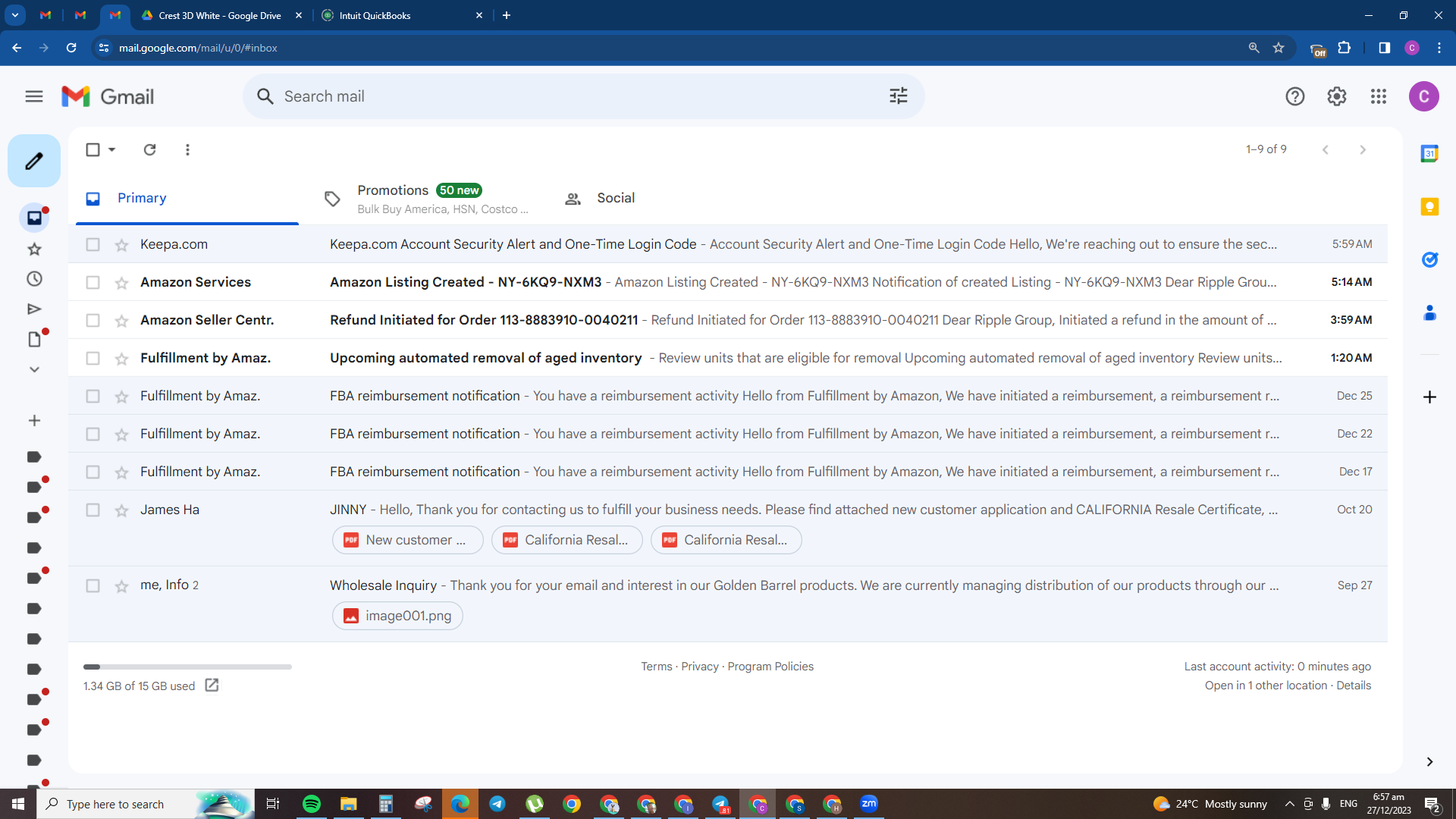Open the Program Policies link
The height and width of the screenshot is (819, 1456).
click(x=770, y=667)
